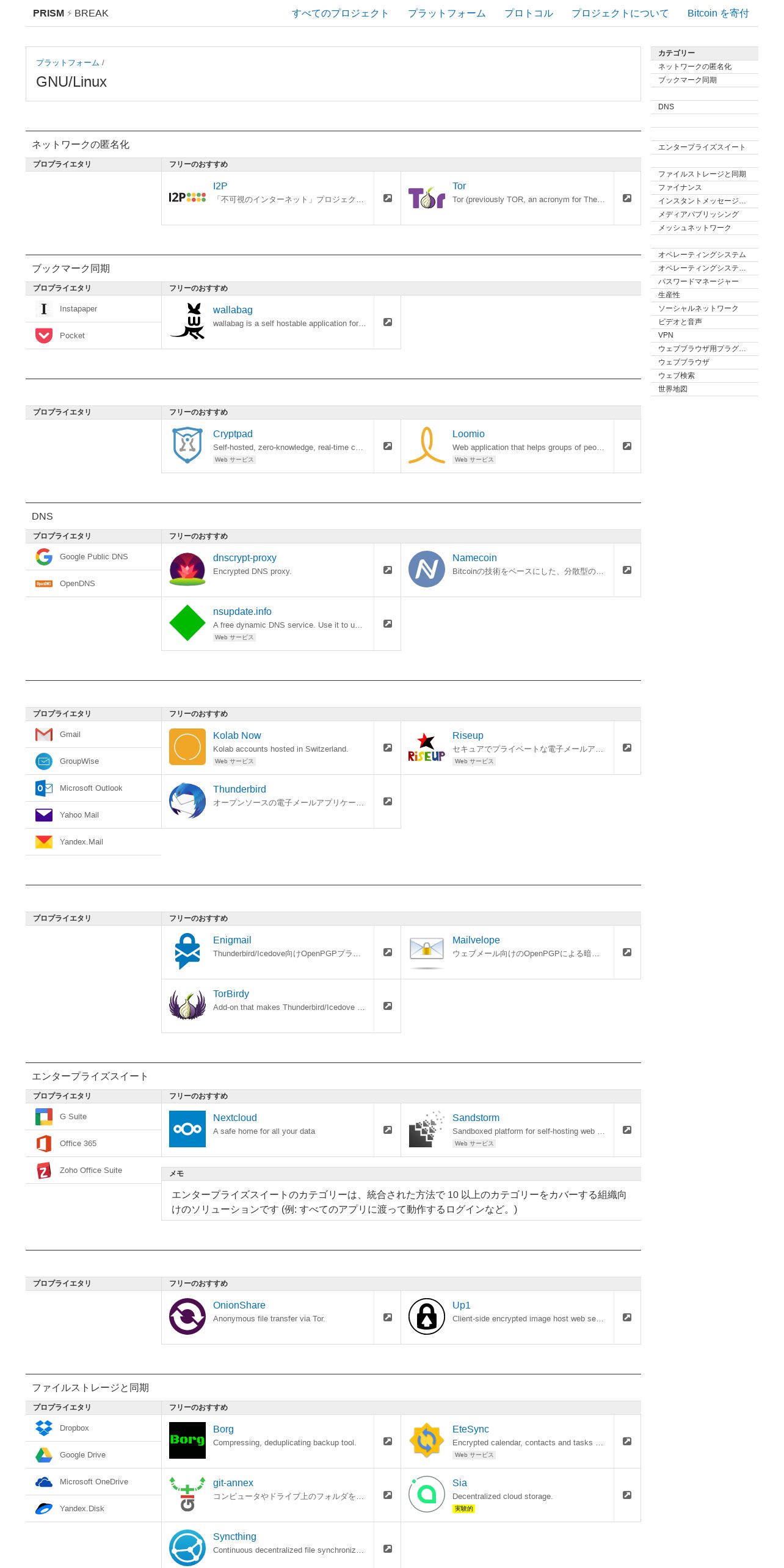The width and height of the screenshot is (784, 1568).
Task: Click the Tor onion logo
Action: pos(427,198)
